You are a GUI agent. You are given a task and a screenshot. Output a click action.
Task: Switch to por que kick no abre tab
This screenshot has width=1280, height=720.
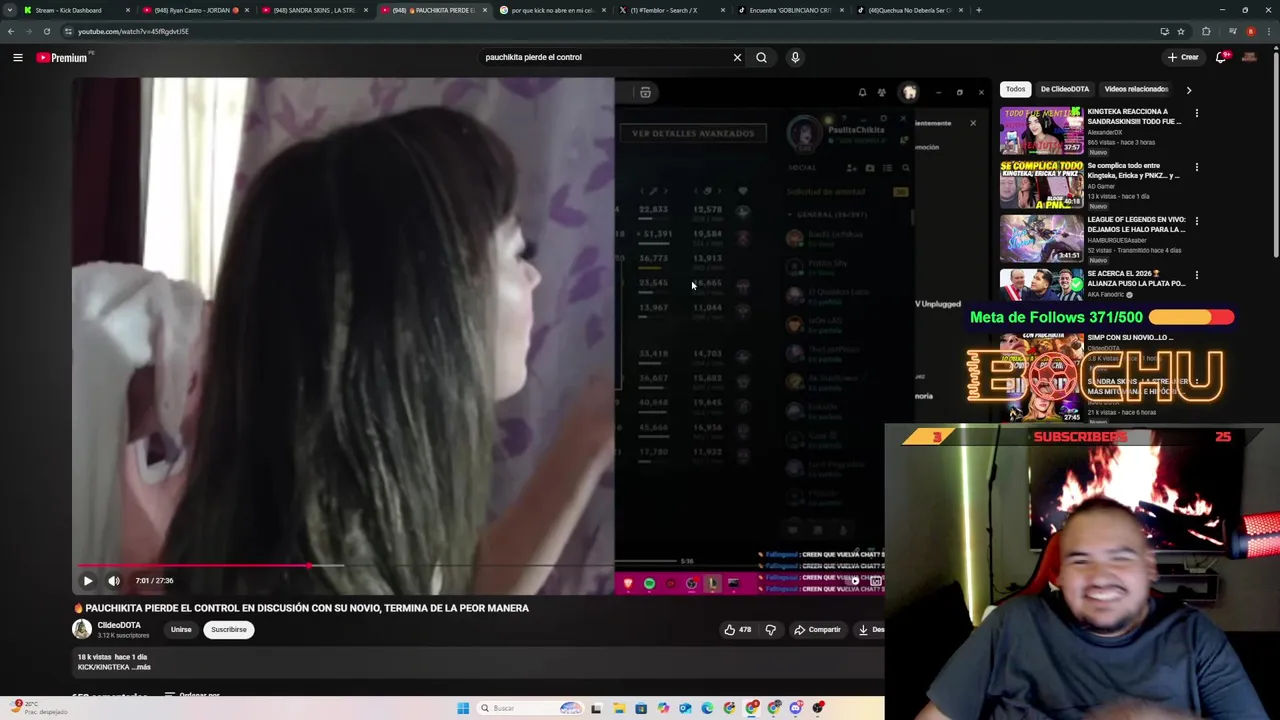click(552, 10)
